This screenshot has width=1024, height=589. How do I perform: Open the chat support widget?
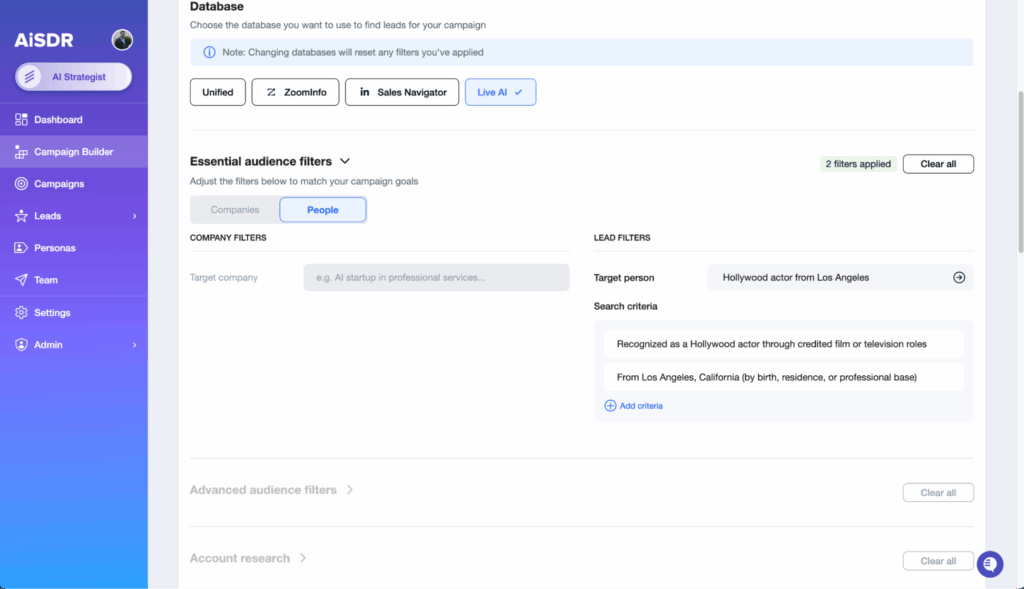click(x=989, y=564)
